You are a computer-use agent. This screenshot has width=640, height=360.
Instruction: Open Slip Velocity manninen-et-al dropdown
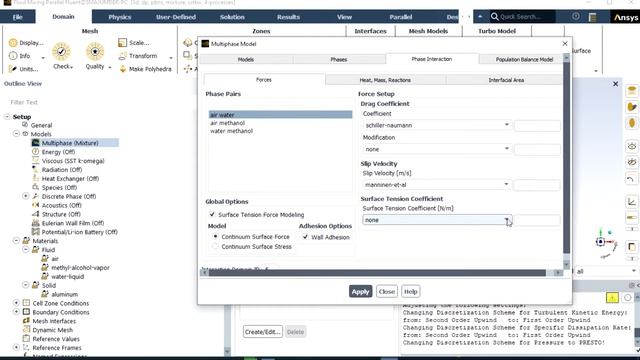coord(437,184)
